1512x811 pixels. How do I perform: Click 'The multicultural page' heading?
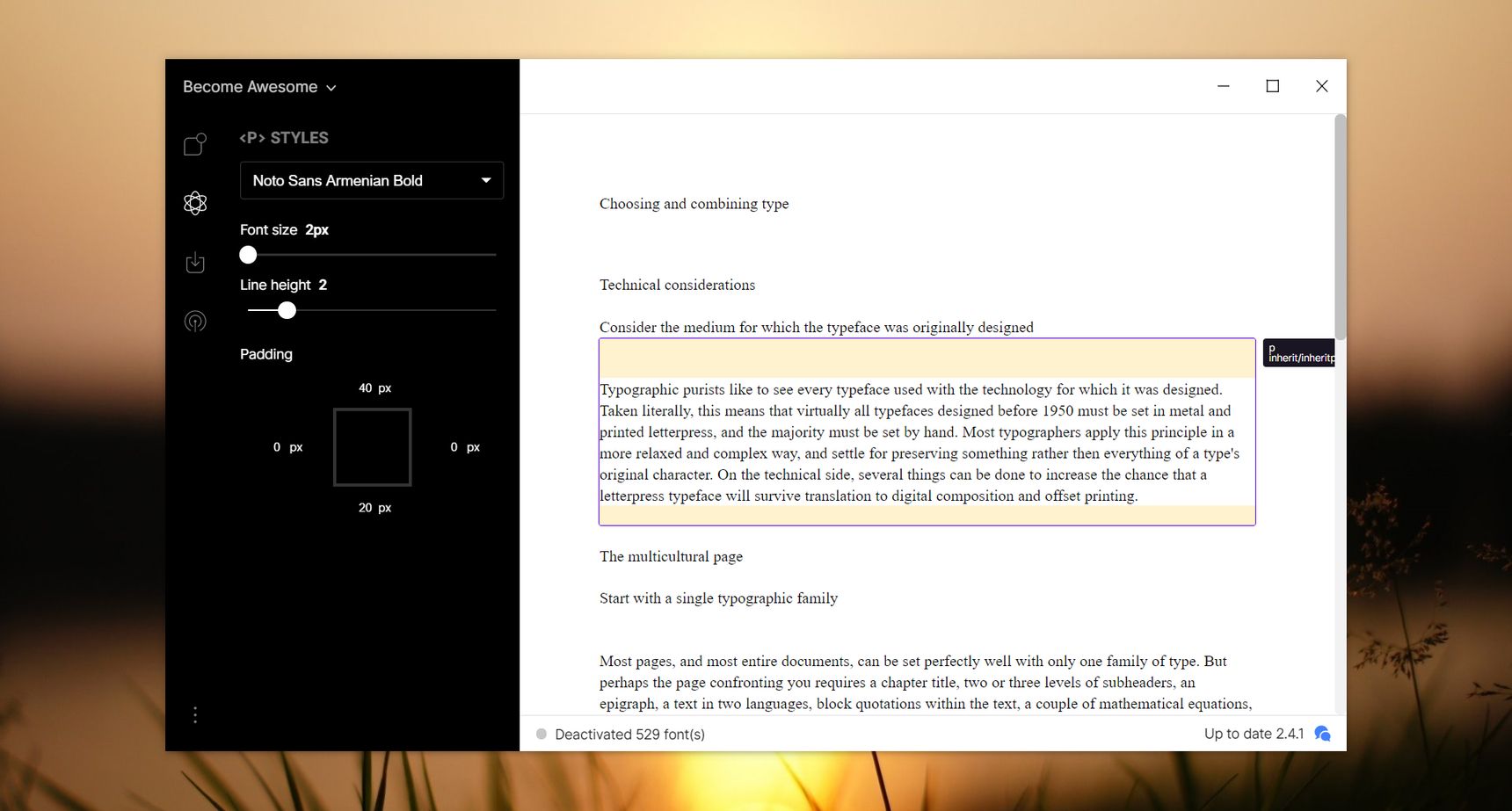pyautogui.click(x=671, y=556)
